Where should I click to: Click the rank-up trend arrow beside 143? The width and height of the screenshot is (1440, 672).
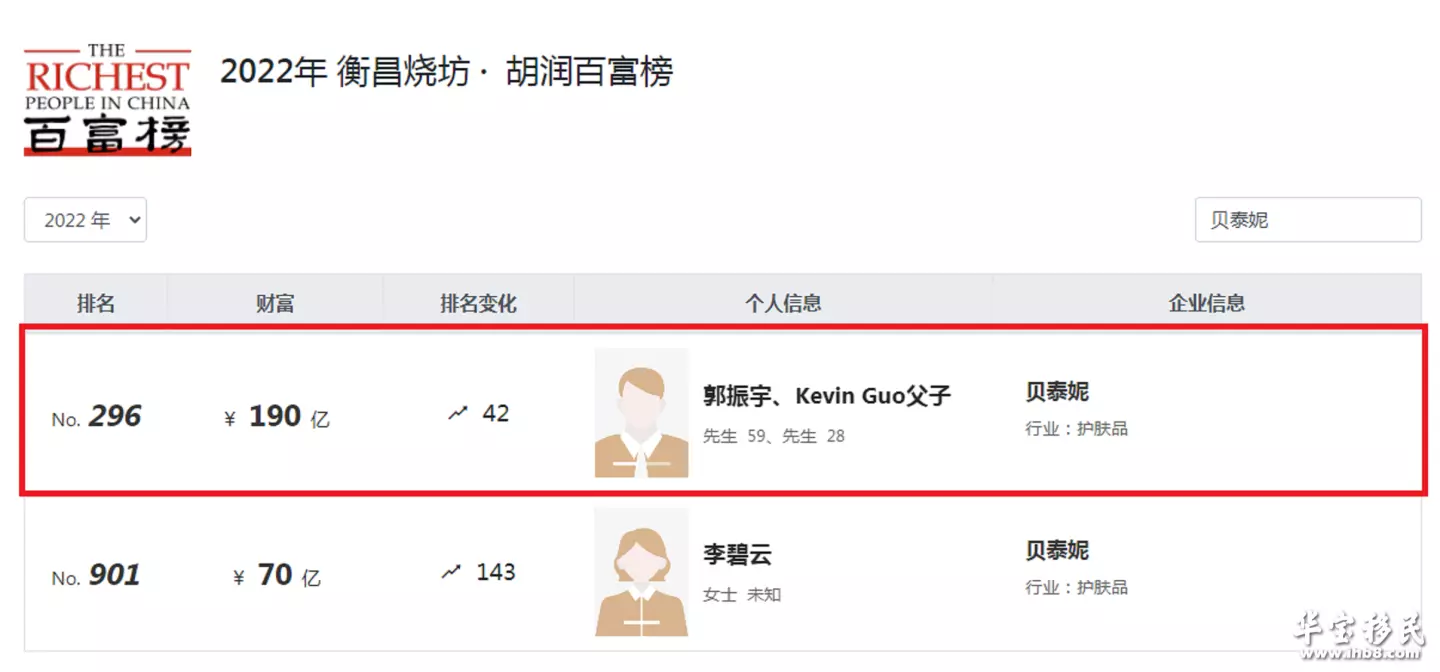pyautogui.click(x=452, y=572)
